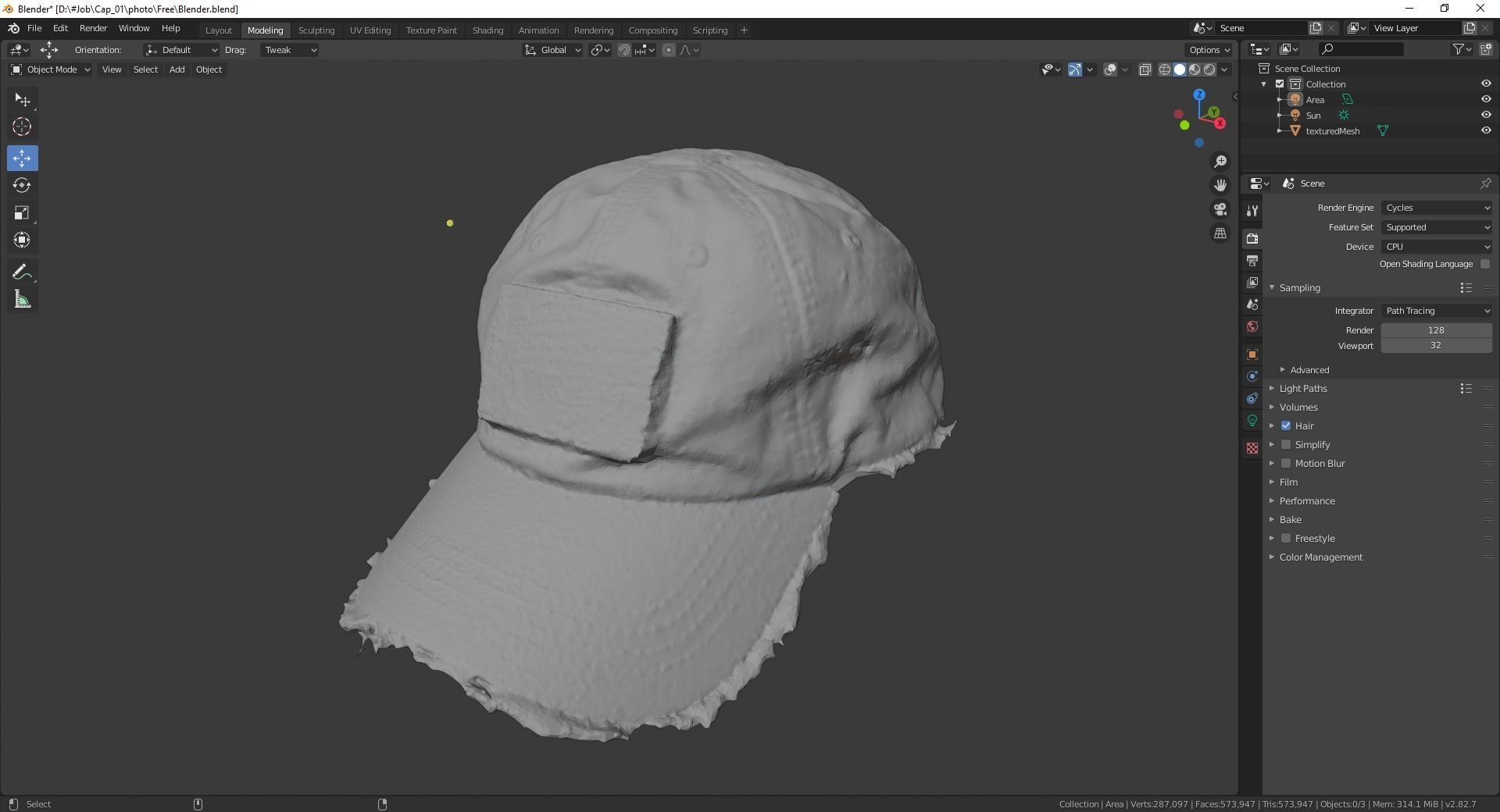1500x812 pixels.
Task: Hide the Sun light in the outliner
Action: coord(1485,115)
